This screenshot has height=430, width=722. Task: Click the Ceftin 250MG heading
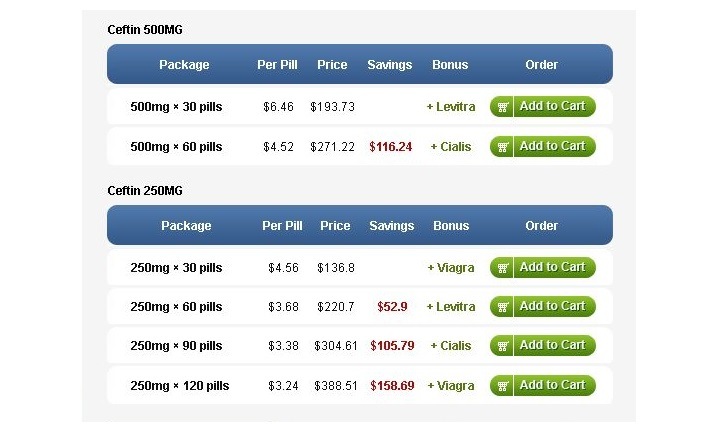[x=145, y=191]
